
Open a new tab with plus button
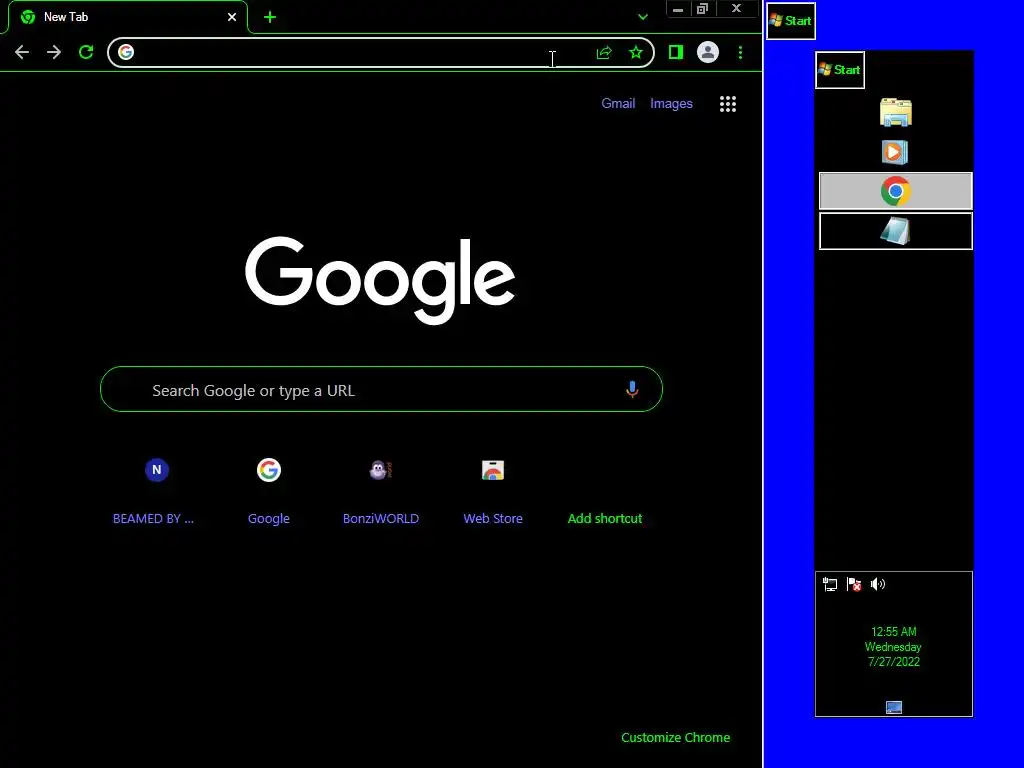point(270,18)
